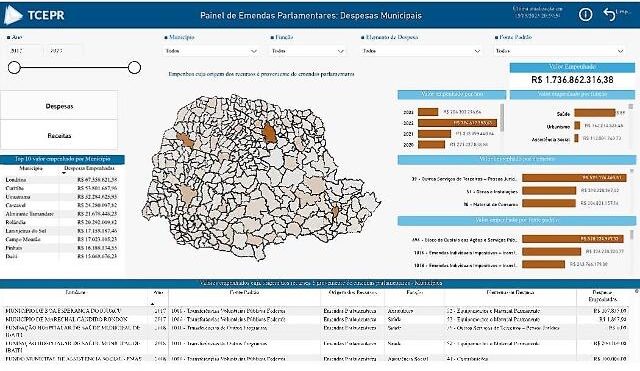Click the year chart vertical scrollbar

[x=502, y=118]
